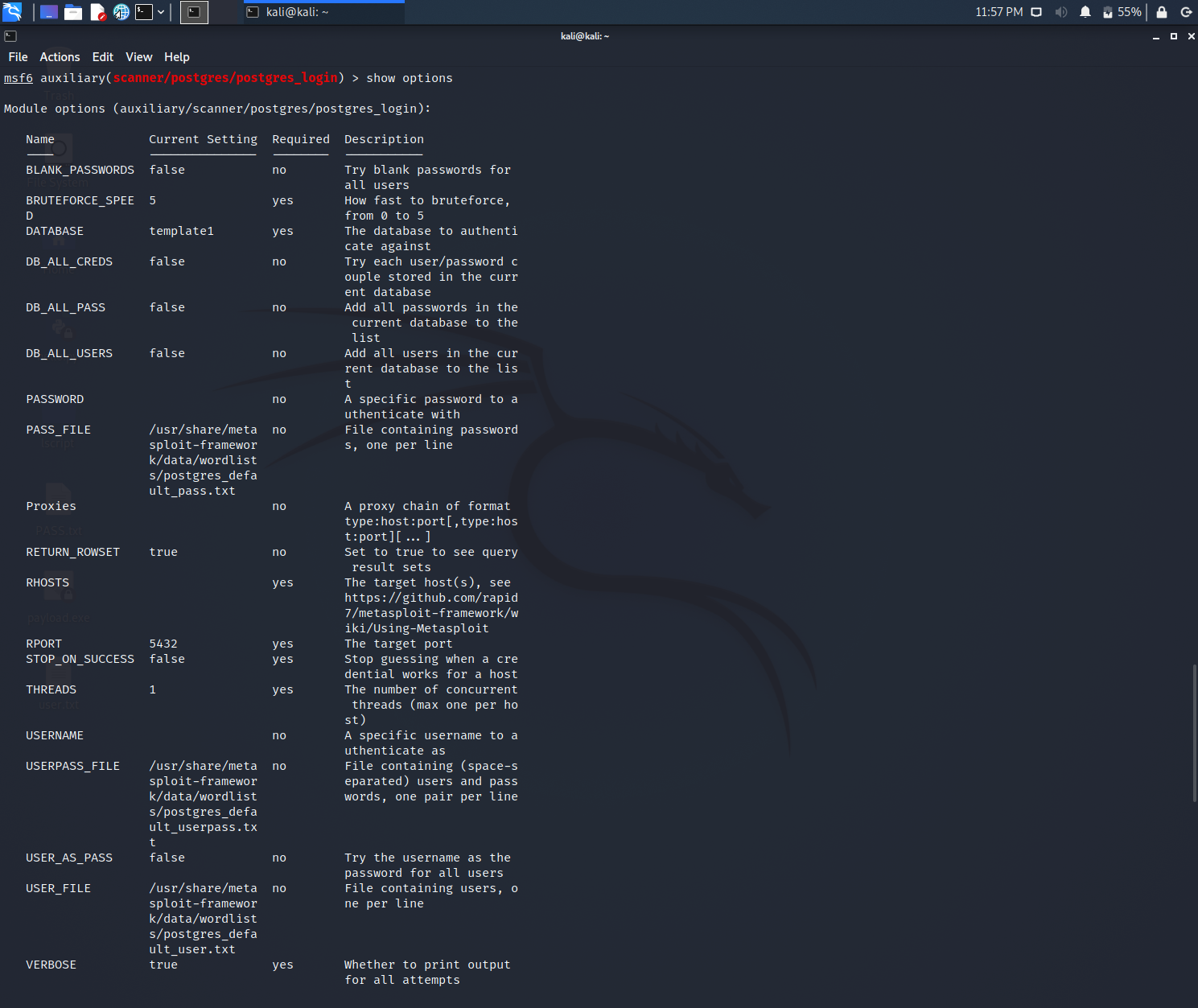Click the 'ult_userpass.tx' path line
This screenshot has width=1198, height=1008.
pos(203,827)
